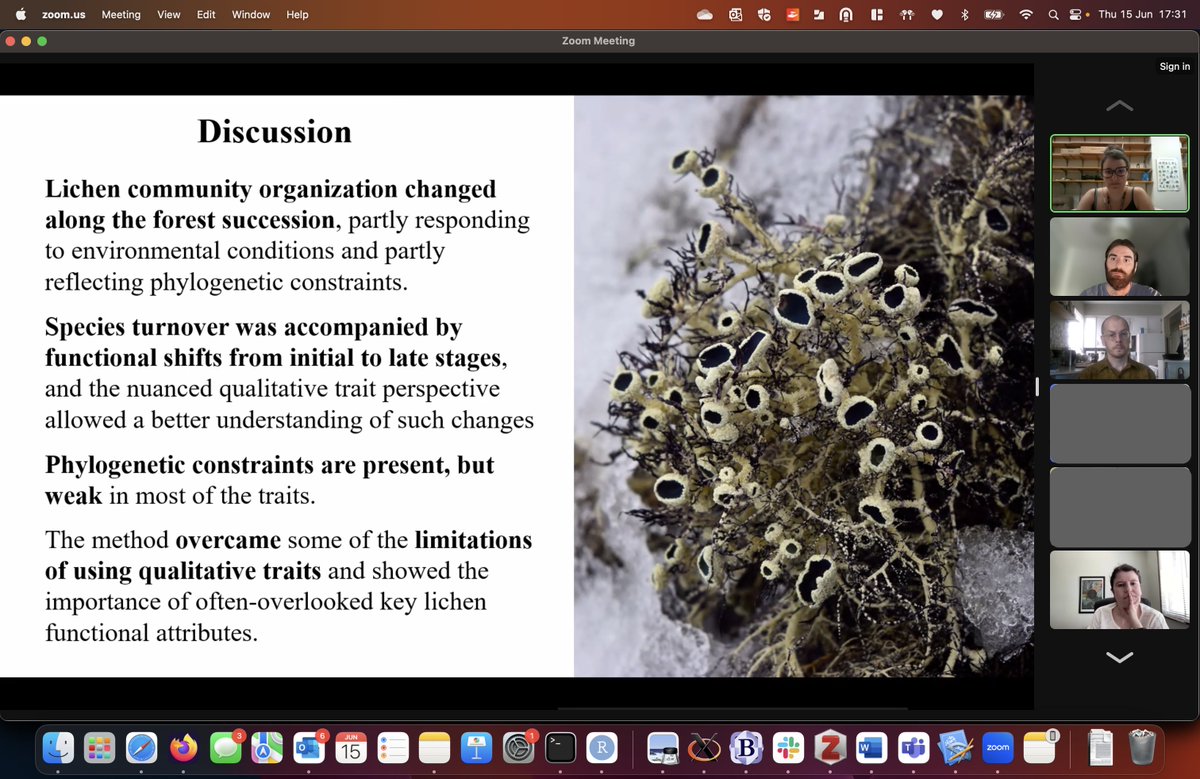The image size is (1200, 779).
Task: Open the Meeting menu
Action: coord(121,15)
